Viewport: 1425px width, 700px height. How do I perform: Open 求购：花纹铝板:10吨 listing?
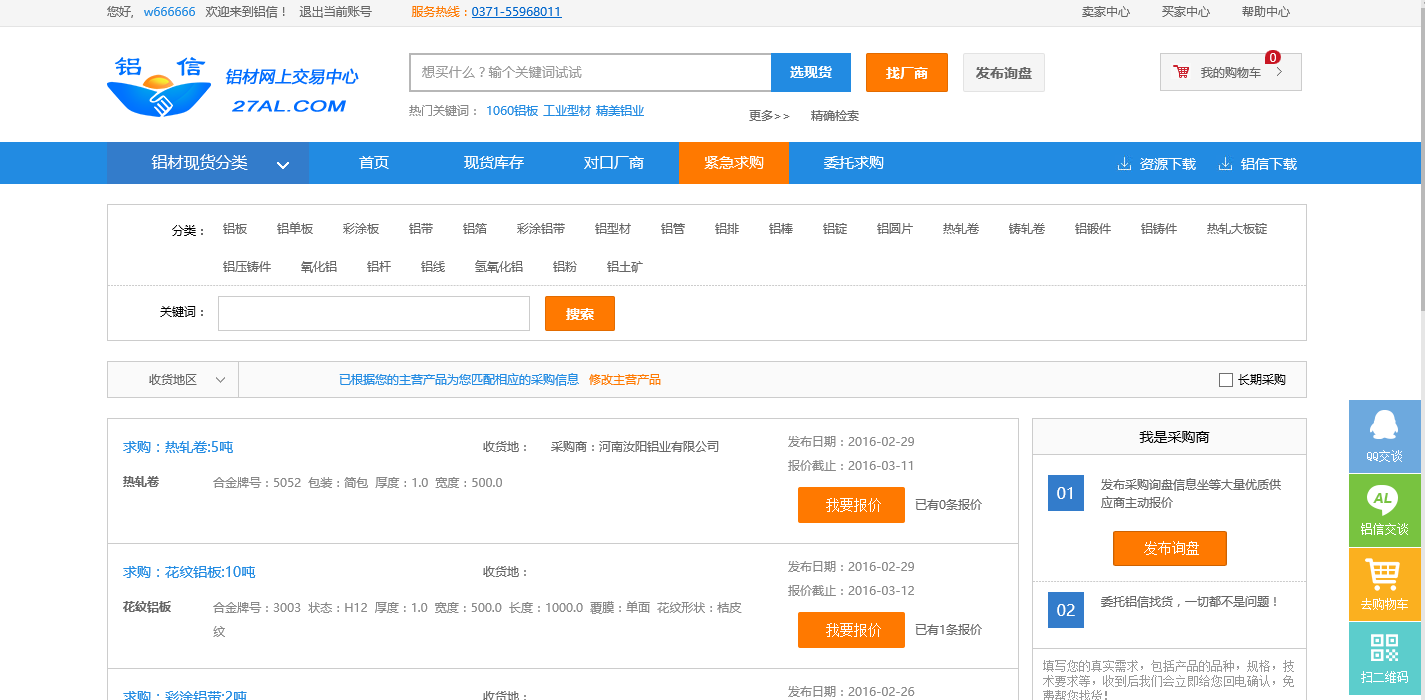coord(189,572)
